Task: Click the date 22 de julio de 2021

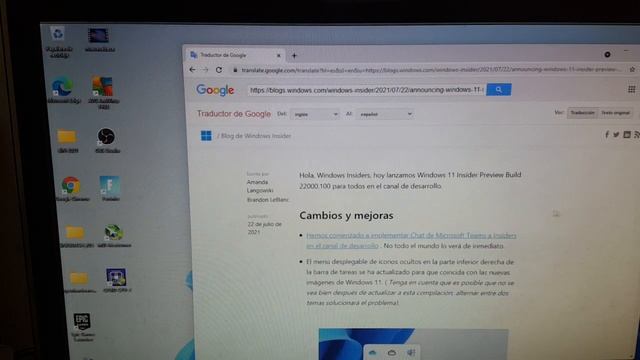Action: pyautogui.click(x=264, y=228)
